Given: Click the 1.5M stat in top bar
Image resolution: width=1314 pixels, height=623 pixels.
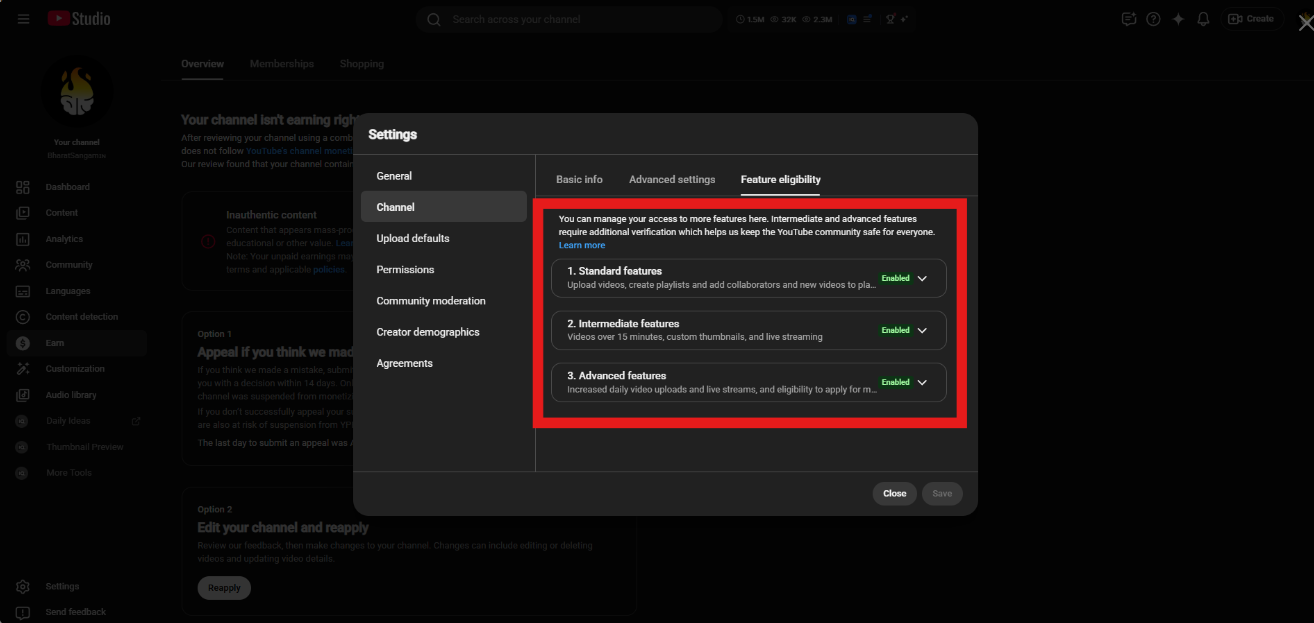Looking at the screenshot, I should [750, 19].
